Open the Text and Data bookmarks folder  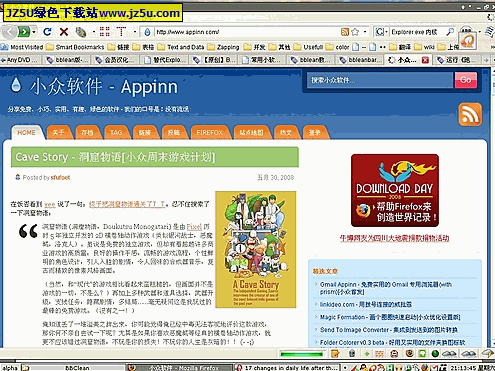point(181,47)
